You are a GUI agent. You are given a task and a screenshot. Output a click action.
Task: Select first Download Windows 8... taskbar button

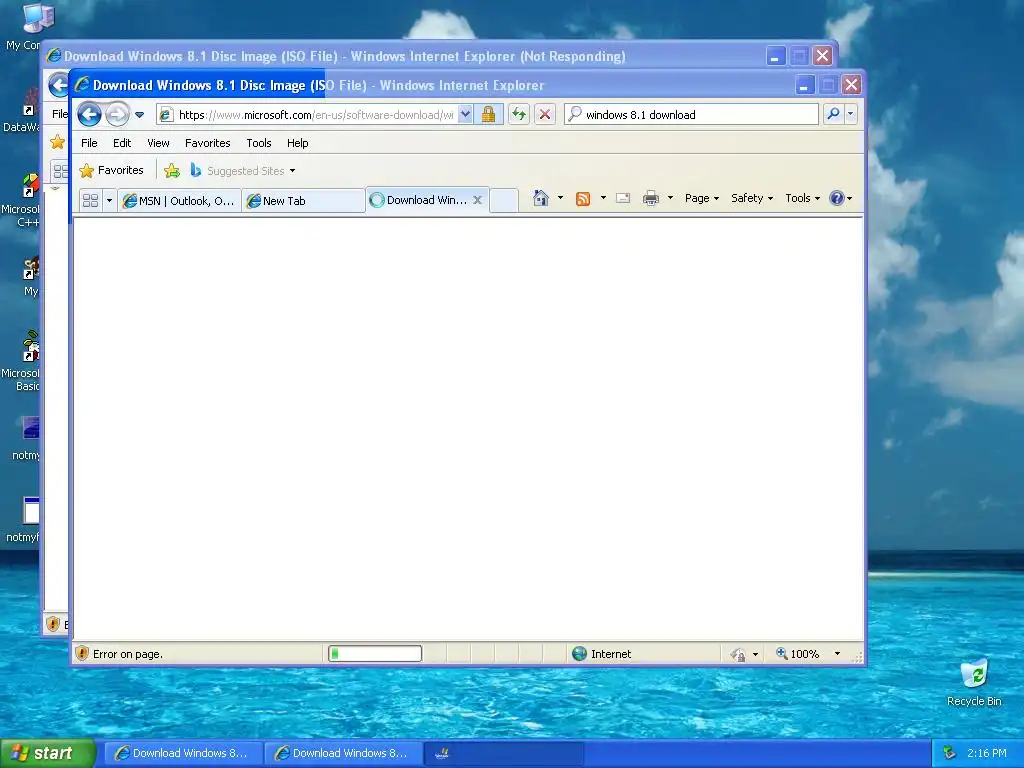pos(183,753)
